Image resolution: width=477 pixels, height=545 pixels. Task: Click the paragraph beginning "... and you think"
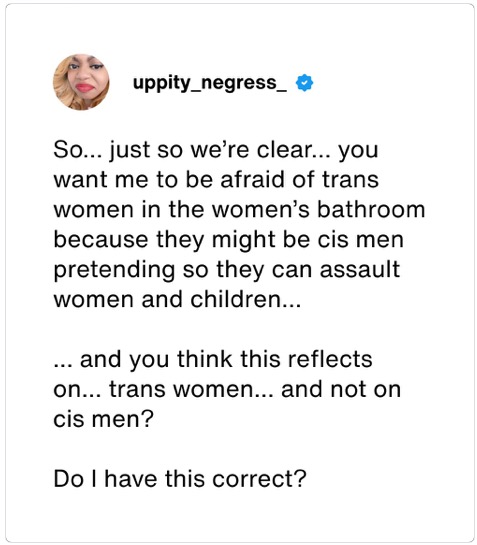pos(227,389)
